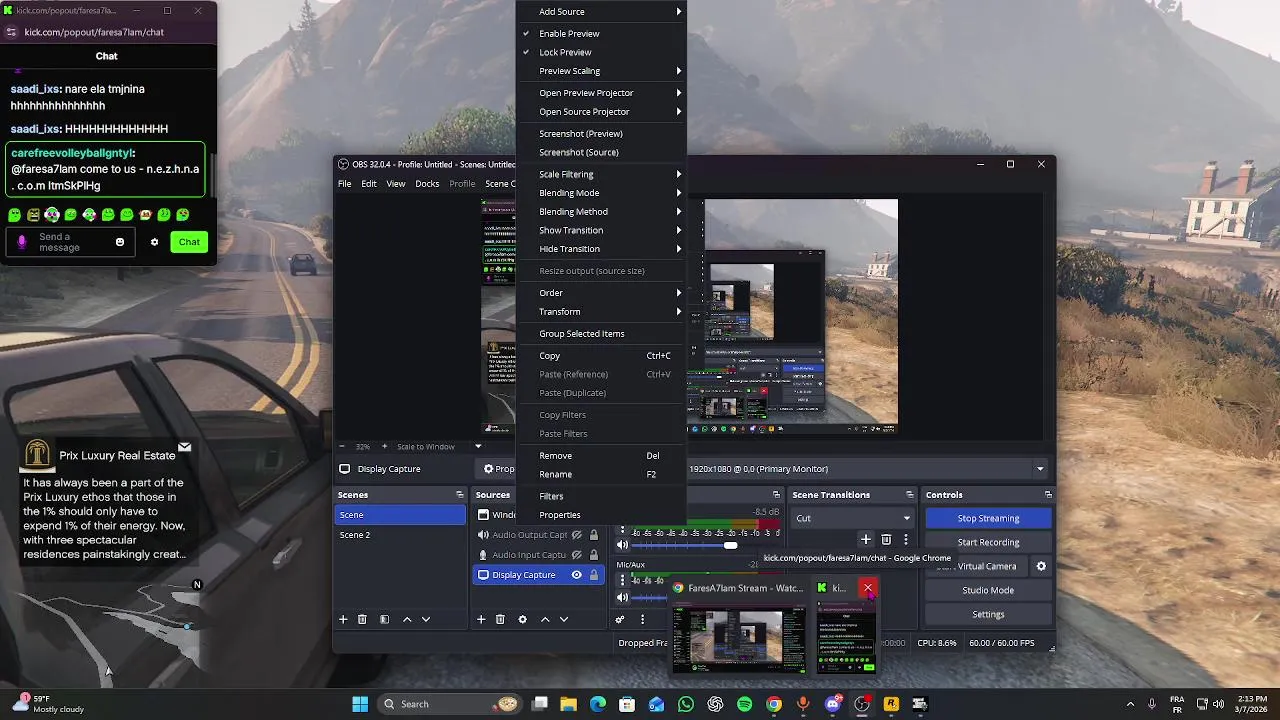This screenshot has width=1280, height=720.
Task: Open scene filters icon in Scenes toolbar
Action: click(384, 619)
